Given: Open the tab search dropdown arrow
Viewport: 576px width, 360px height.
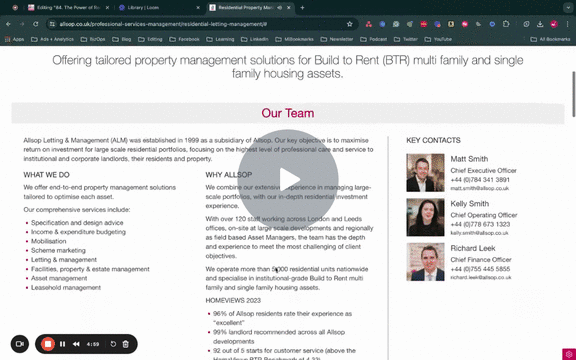Looking at the screenshot, I should pos(568,7).
